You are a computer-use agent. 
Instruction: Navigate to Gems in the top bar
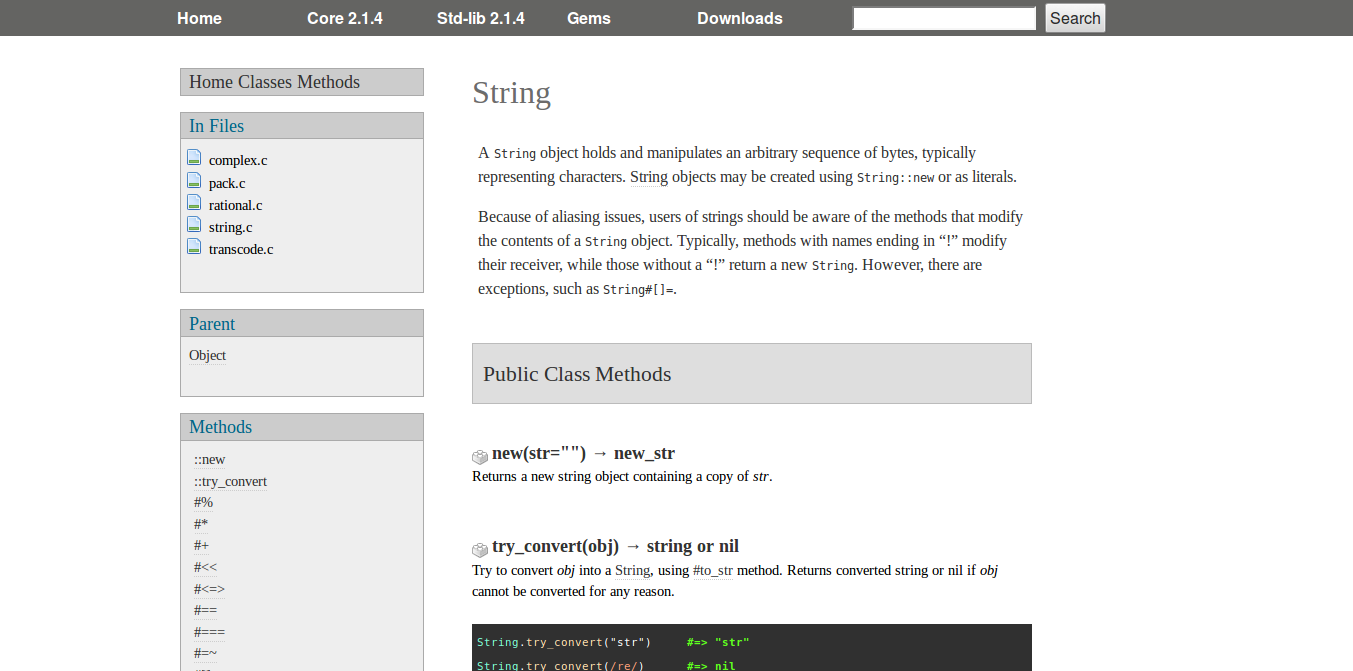point(588,18)
